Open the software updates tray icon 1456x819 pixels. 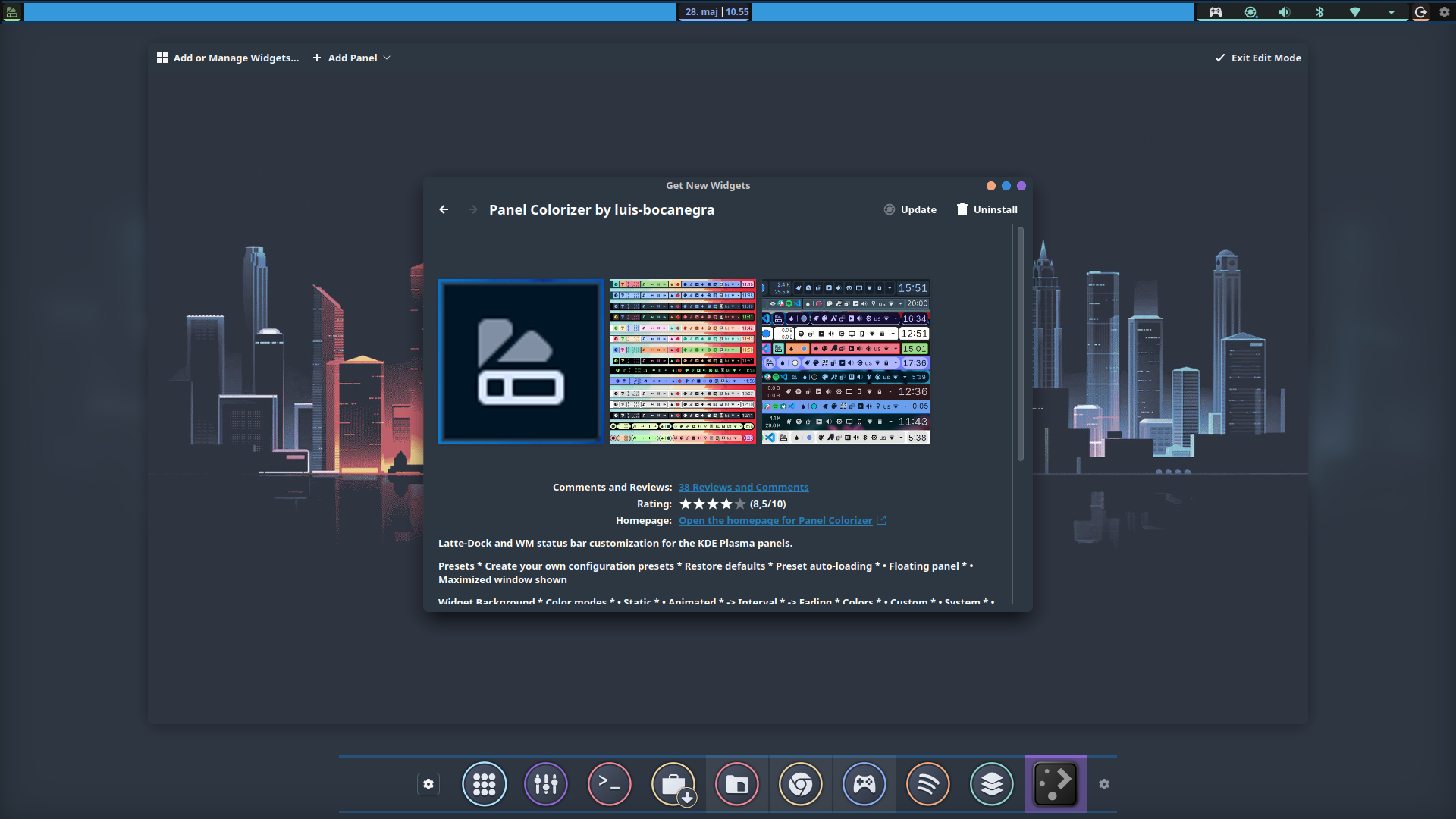coord(1250,12)
